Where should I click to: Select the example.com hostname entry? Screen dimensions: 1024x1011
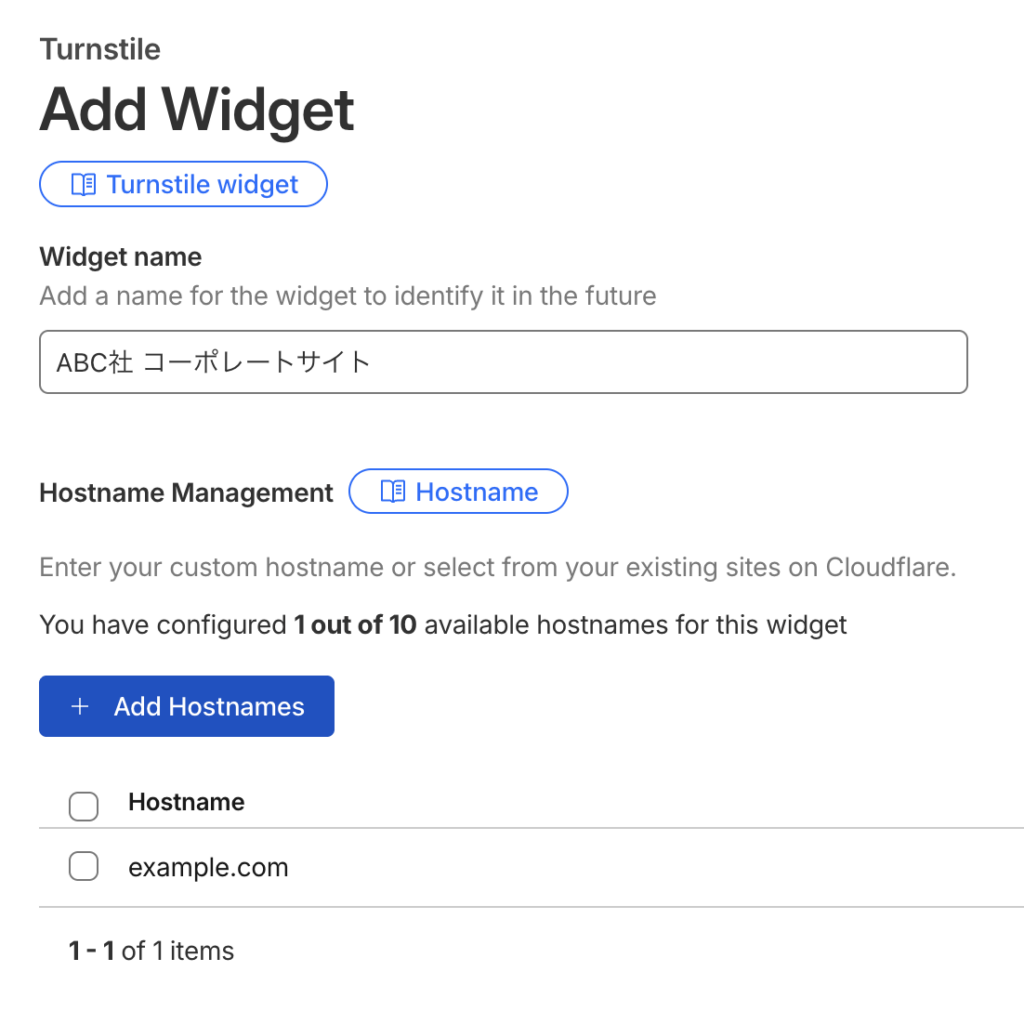point(208,867)
